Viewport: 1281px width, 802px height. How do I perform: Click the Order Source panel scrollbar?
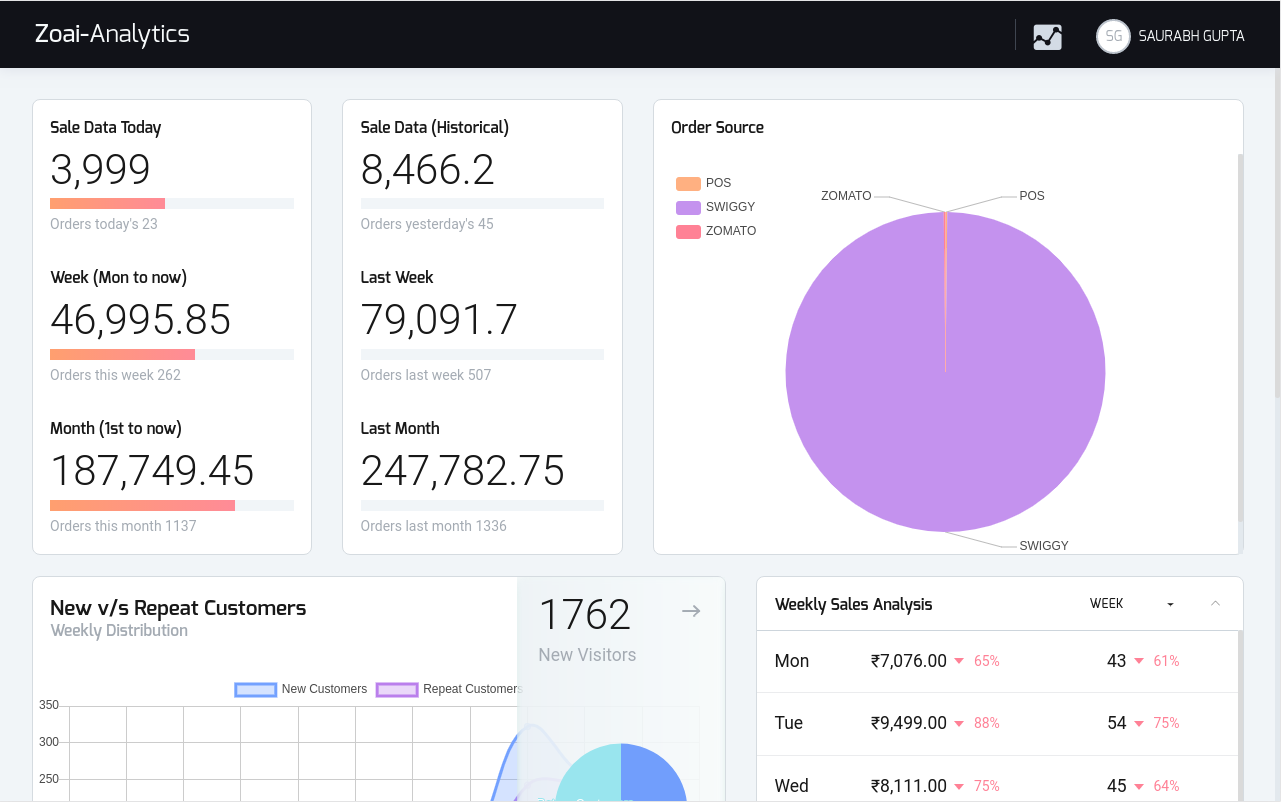pyautogui.click(x=1240, y=338)
